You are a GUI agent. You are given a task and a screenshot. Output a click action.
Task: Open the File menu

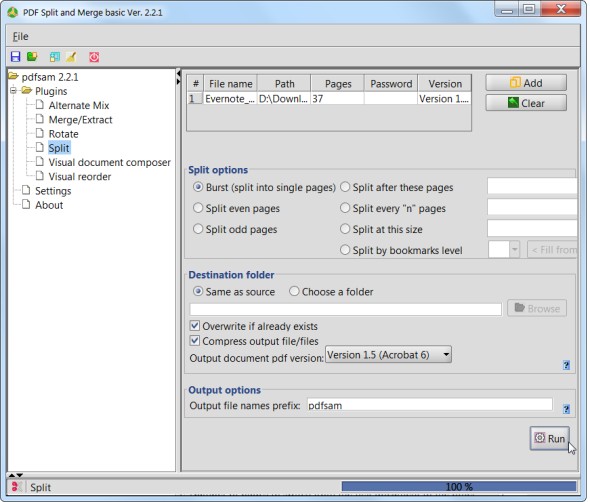pyautogui.click(x=20, y=37)
